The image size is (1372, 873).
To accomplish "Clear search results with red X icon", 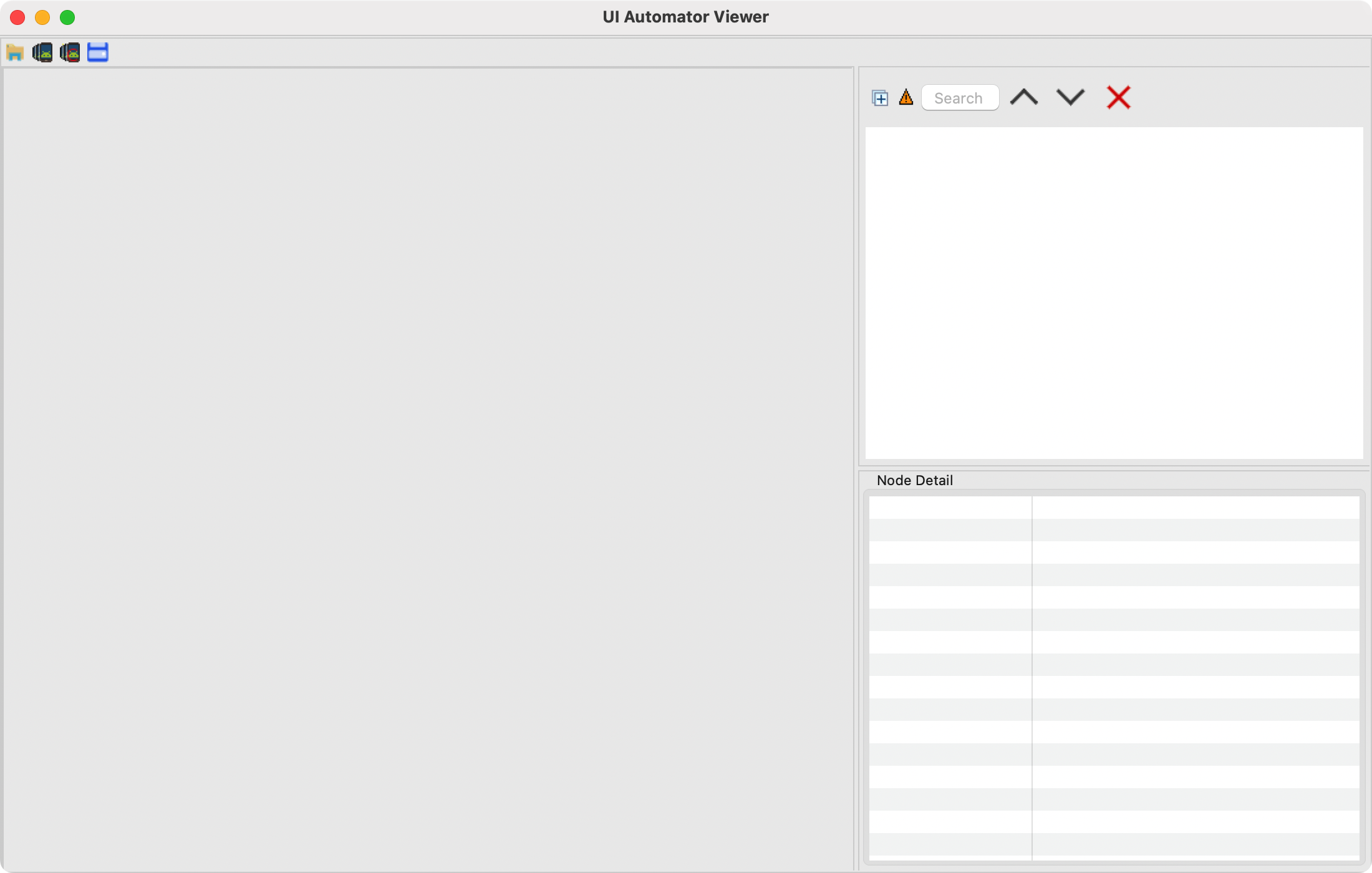I will coord(1118,97).
